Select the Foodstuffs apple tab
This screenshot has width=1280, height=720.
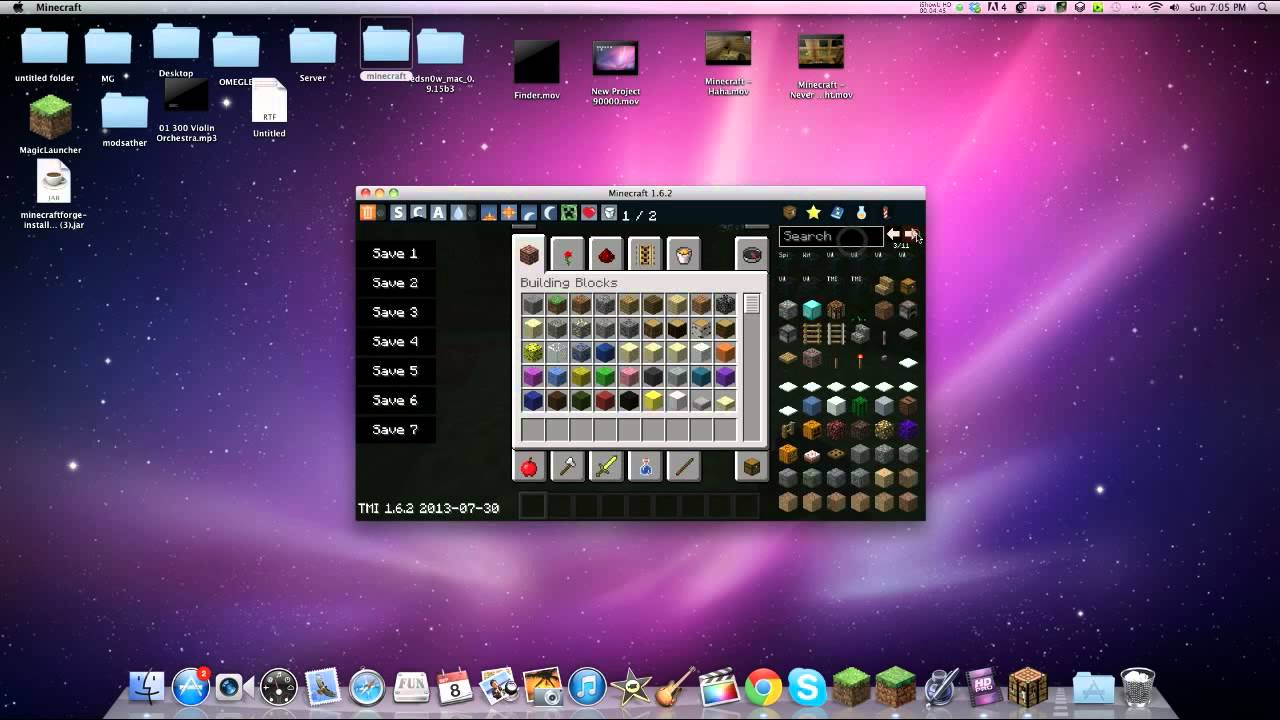pyautogui.click(x=529, y=466)
